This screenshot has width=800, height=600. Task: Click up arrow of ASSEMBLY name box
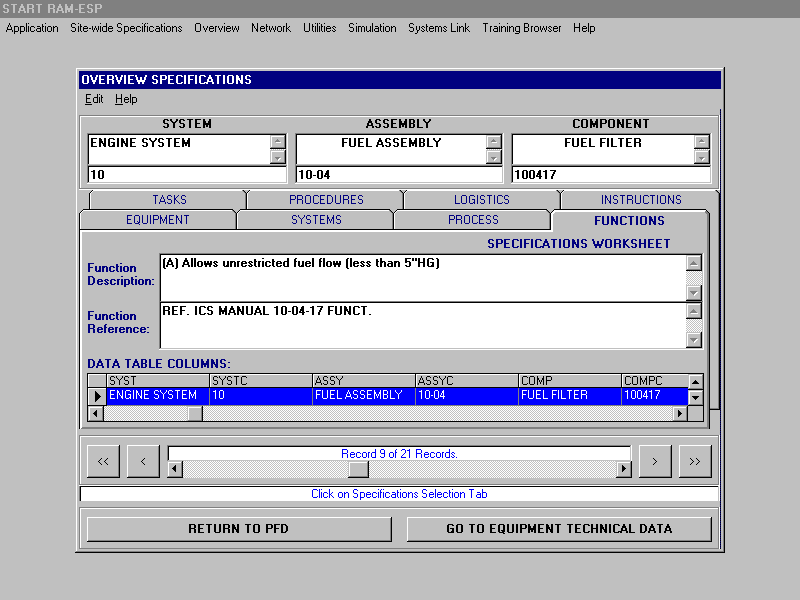tap(493, 142)
